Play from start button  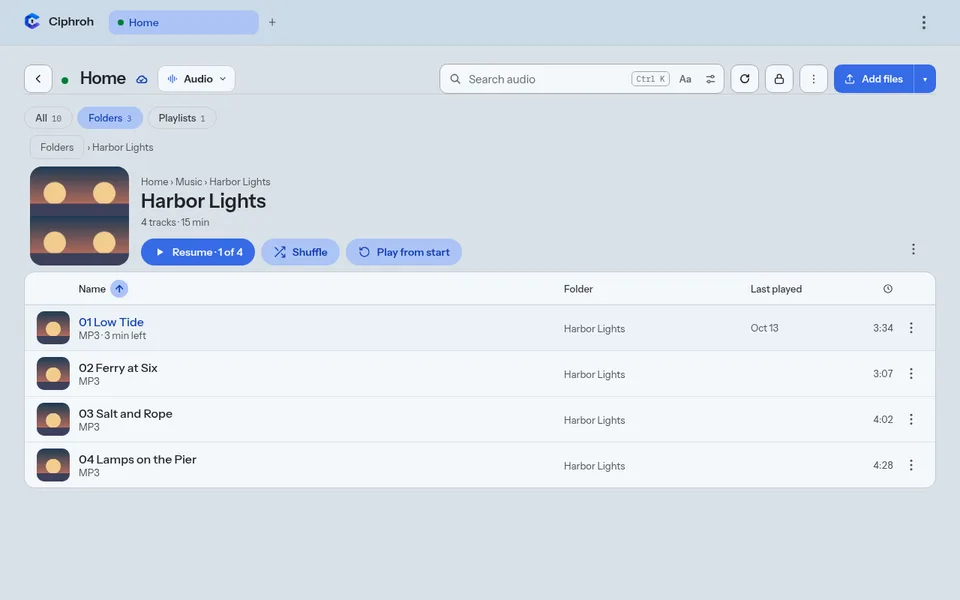point(403,252)
